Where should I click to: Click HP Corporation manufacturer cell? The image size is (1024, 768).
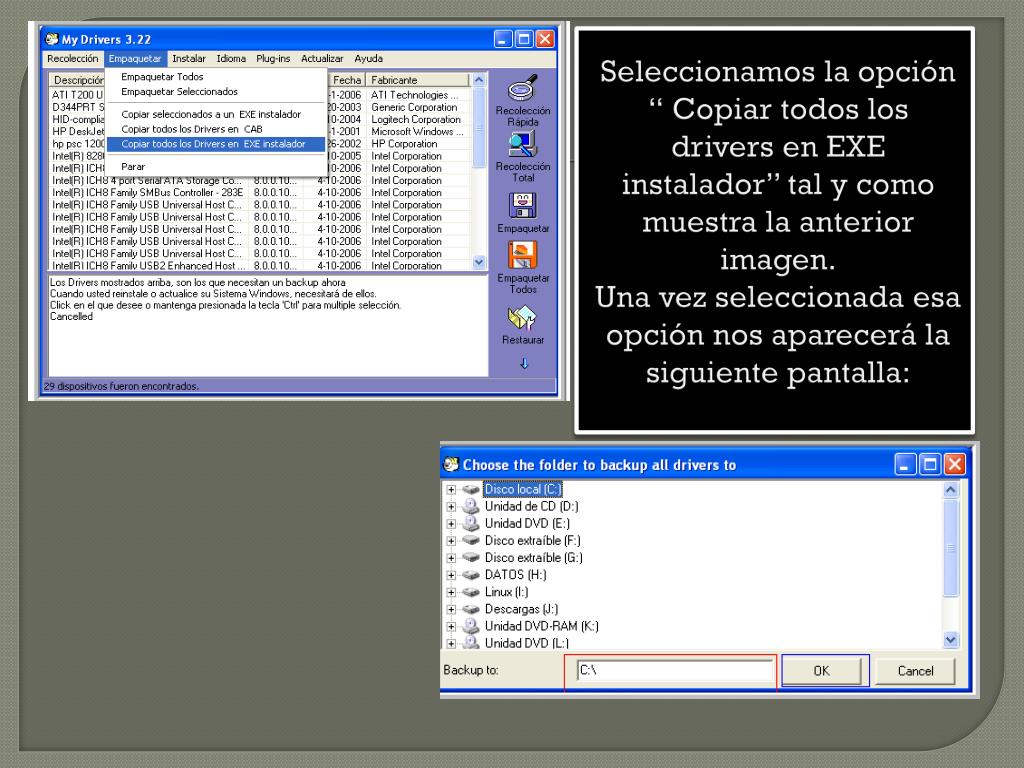point(405,144)
